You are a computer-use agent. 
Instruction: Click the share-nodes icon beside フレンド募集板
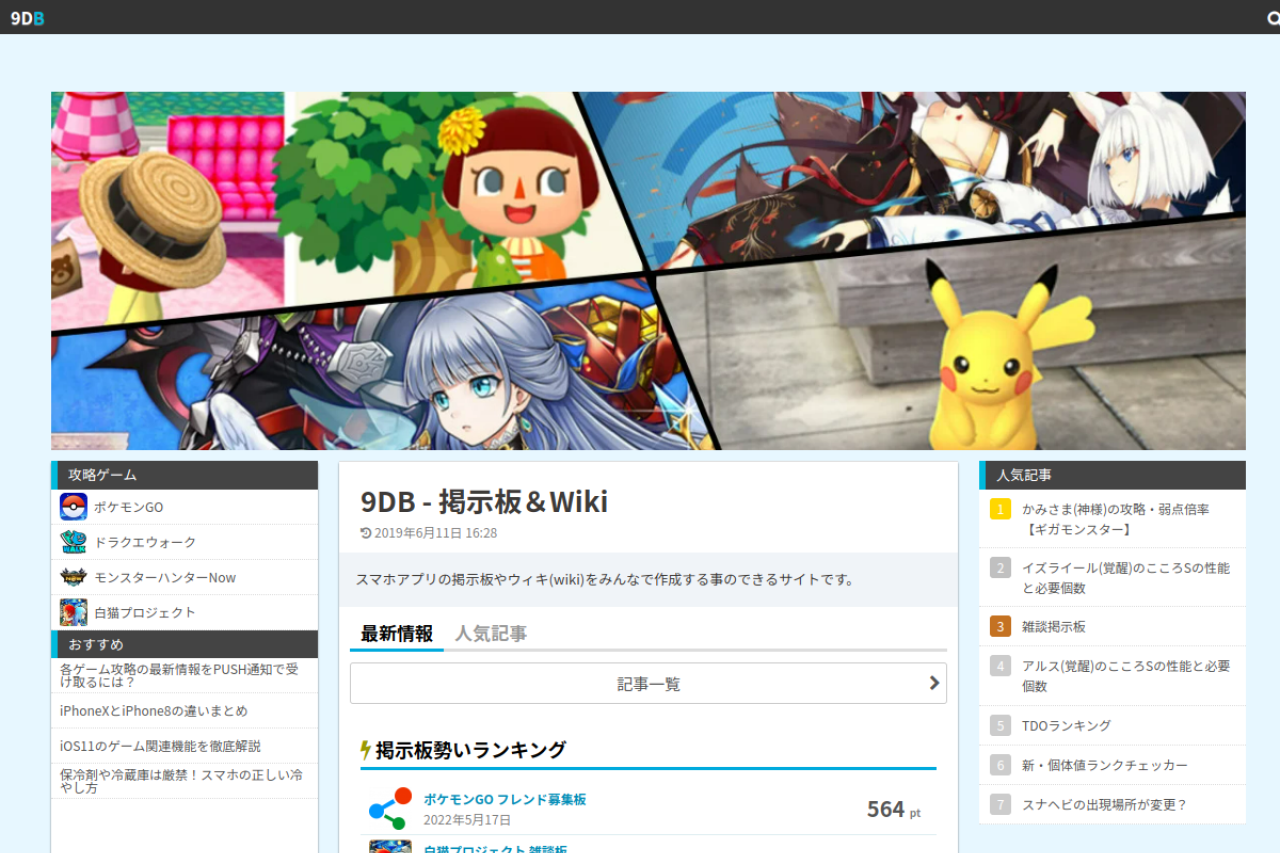click(390, 808)
